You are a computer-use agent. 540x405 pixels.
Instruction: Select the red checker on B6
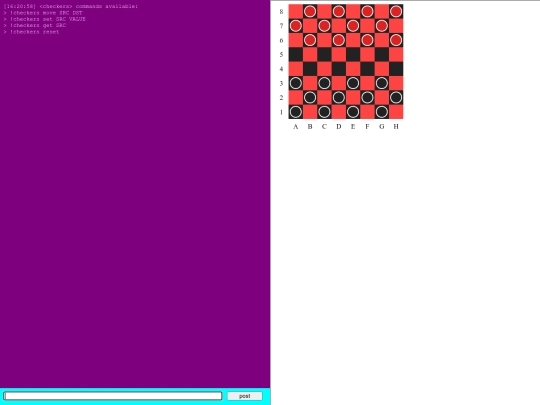point(310,40)
